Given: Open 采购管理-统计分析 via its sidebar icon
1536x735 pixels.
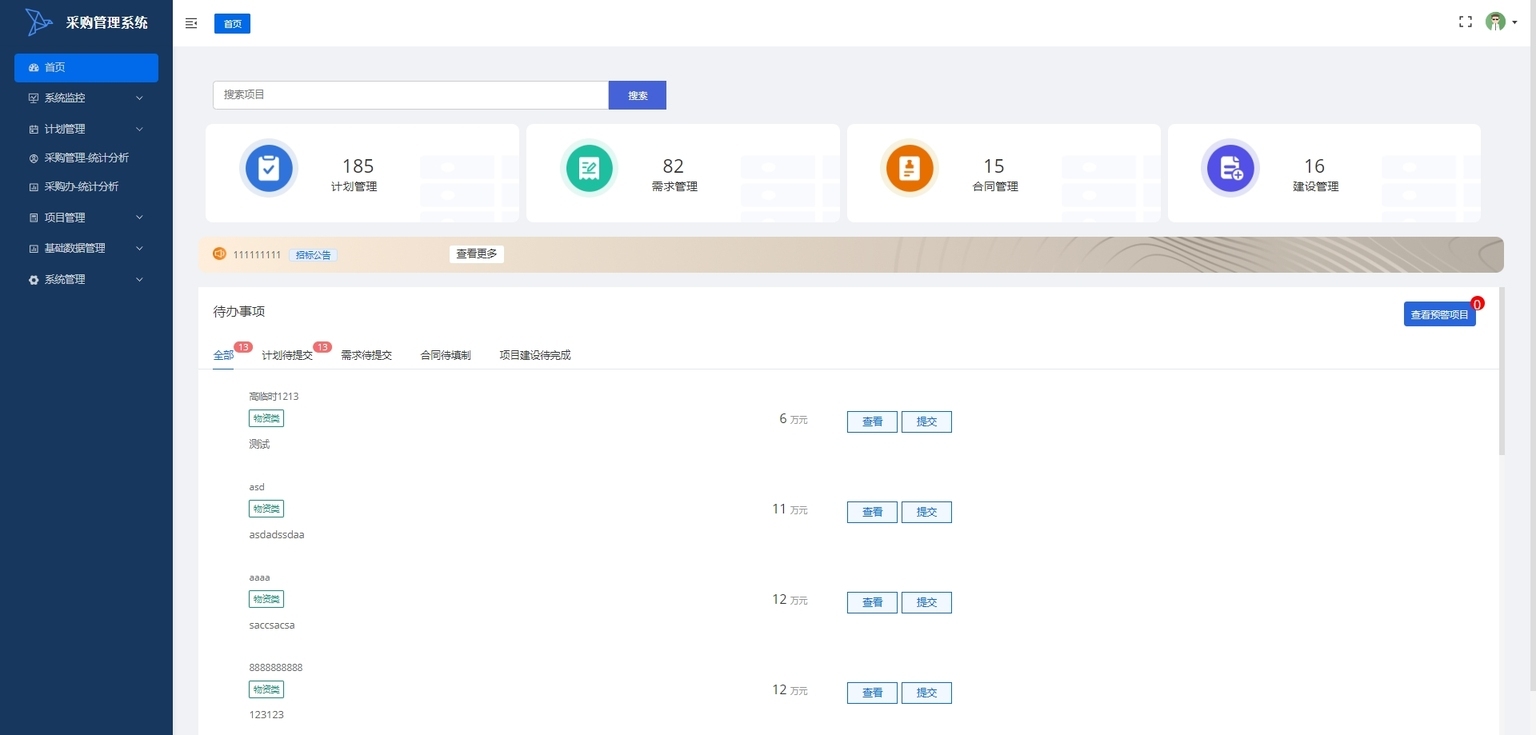Looking at the screenshot, I should pos(34,158).
